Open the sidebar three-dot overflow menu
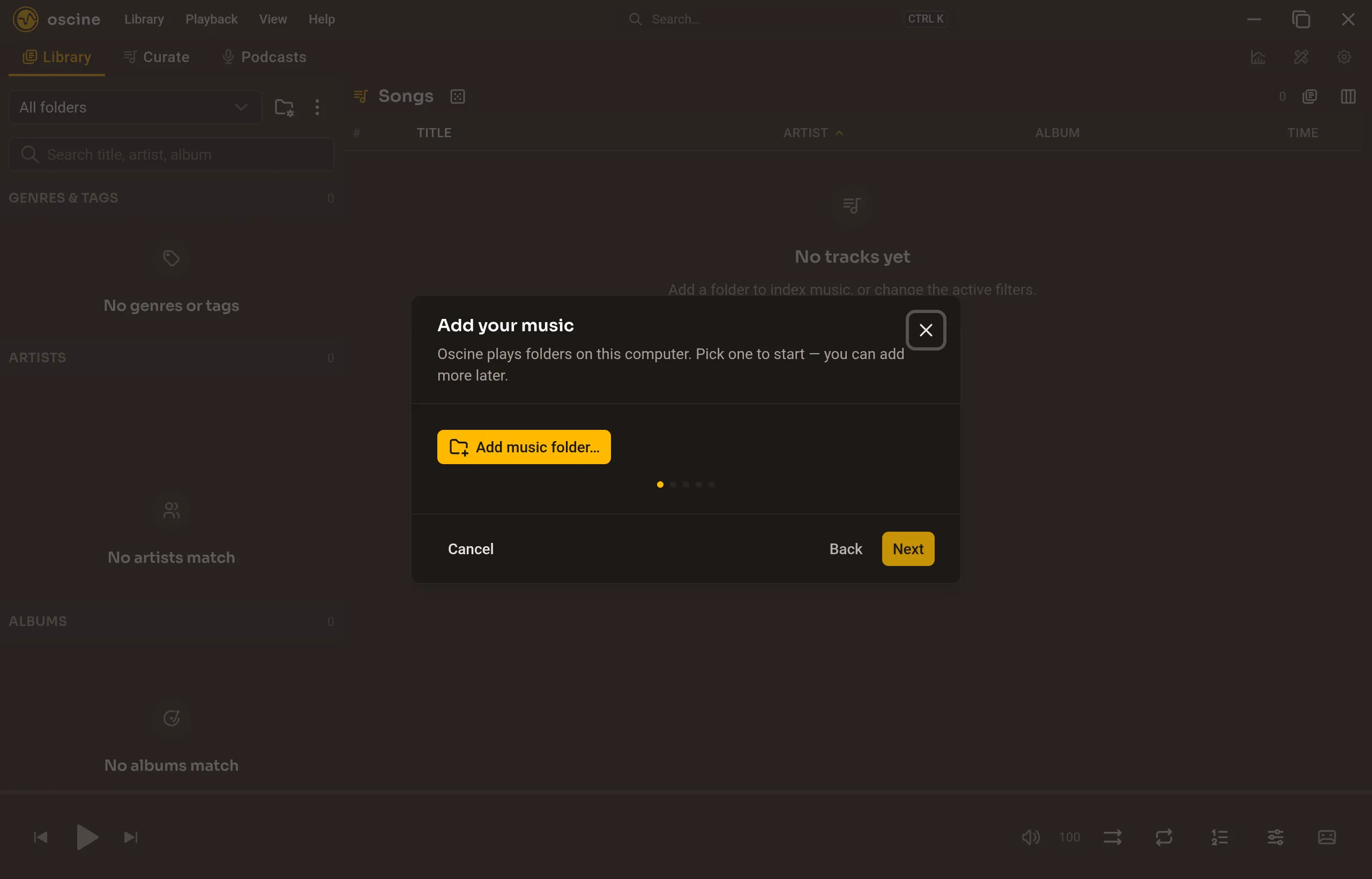The width and height of the screenshot is (1372, 879). point(317,107)
